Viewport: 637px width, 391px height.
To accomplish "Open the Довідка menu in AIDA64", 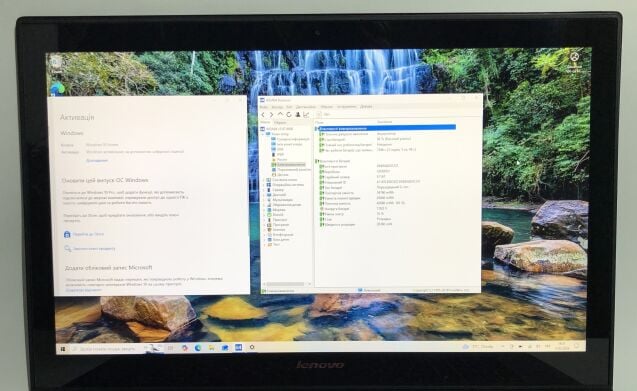I will [366, 107].
